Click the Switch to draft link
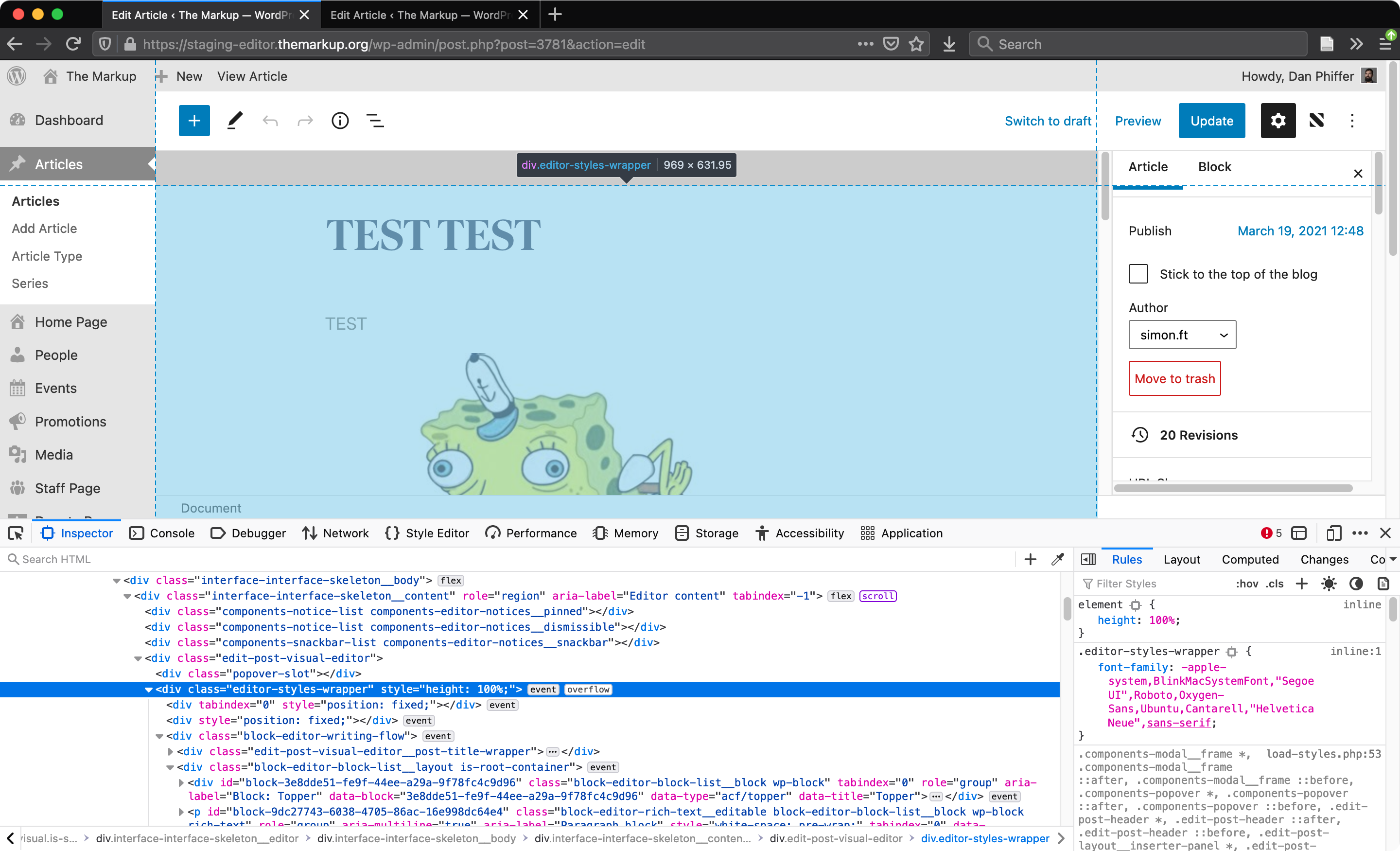This screenshot has height=851, width=1400. click(x=1047, y=121)
